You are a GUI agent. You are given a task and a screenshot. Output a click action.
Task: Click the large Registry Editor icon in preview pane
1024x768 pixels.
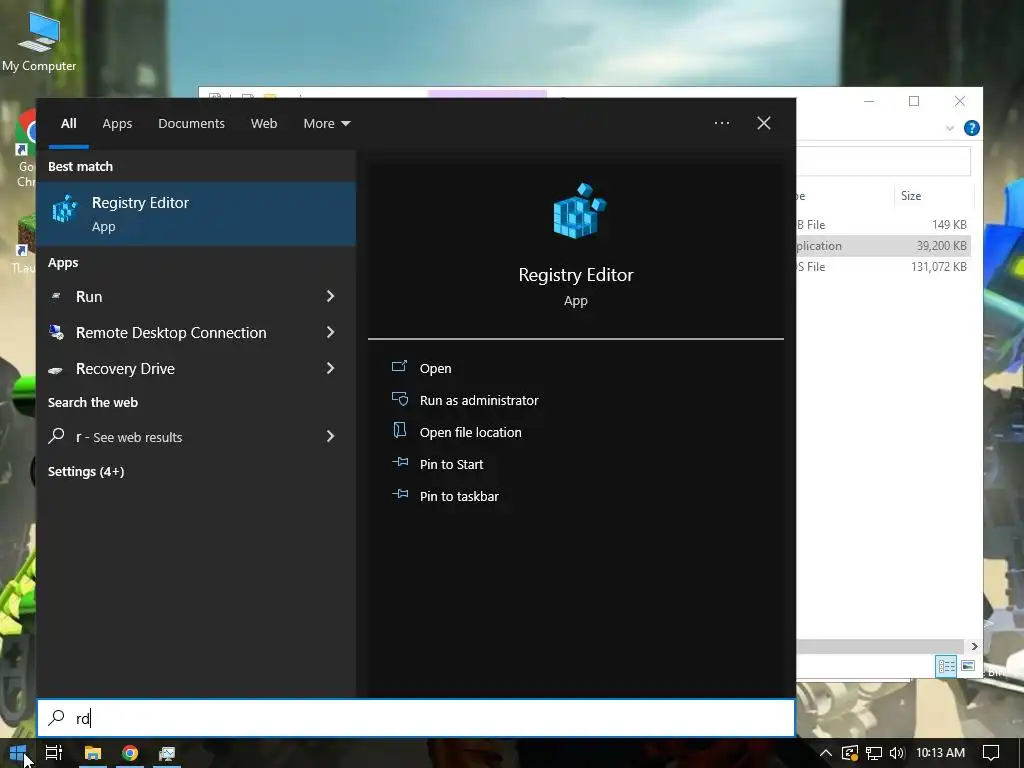[579, 210]
